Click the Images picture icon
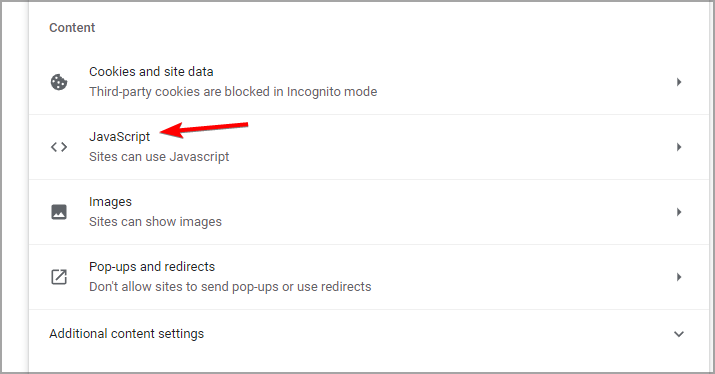 coord(59,212)
